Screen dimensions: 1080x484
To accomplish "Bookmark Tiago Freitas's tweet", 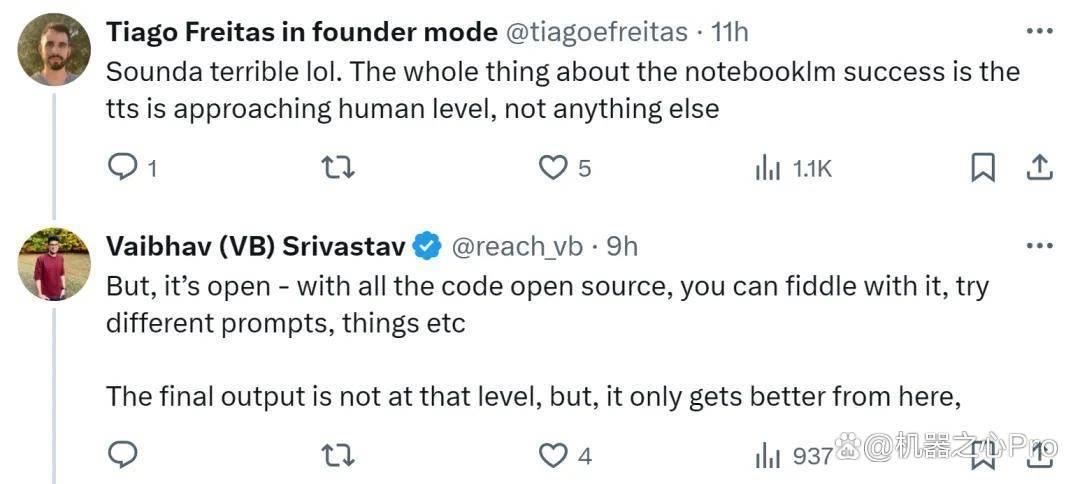I will [983, 168].
